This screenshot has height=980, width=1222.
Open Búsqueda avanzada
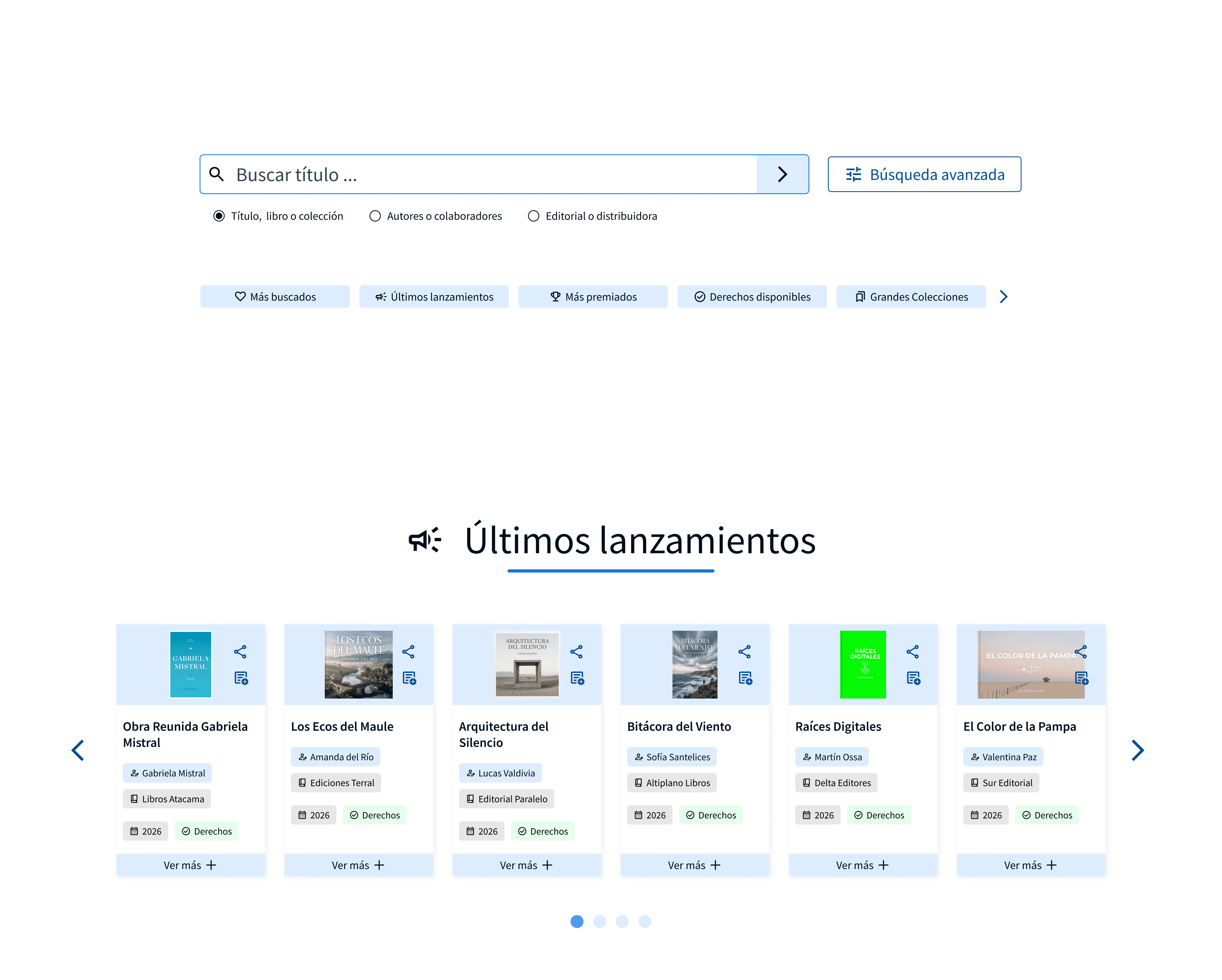coord(924,174)
